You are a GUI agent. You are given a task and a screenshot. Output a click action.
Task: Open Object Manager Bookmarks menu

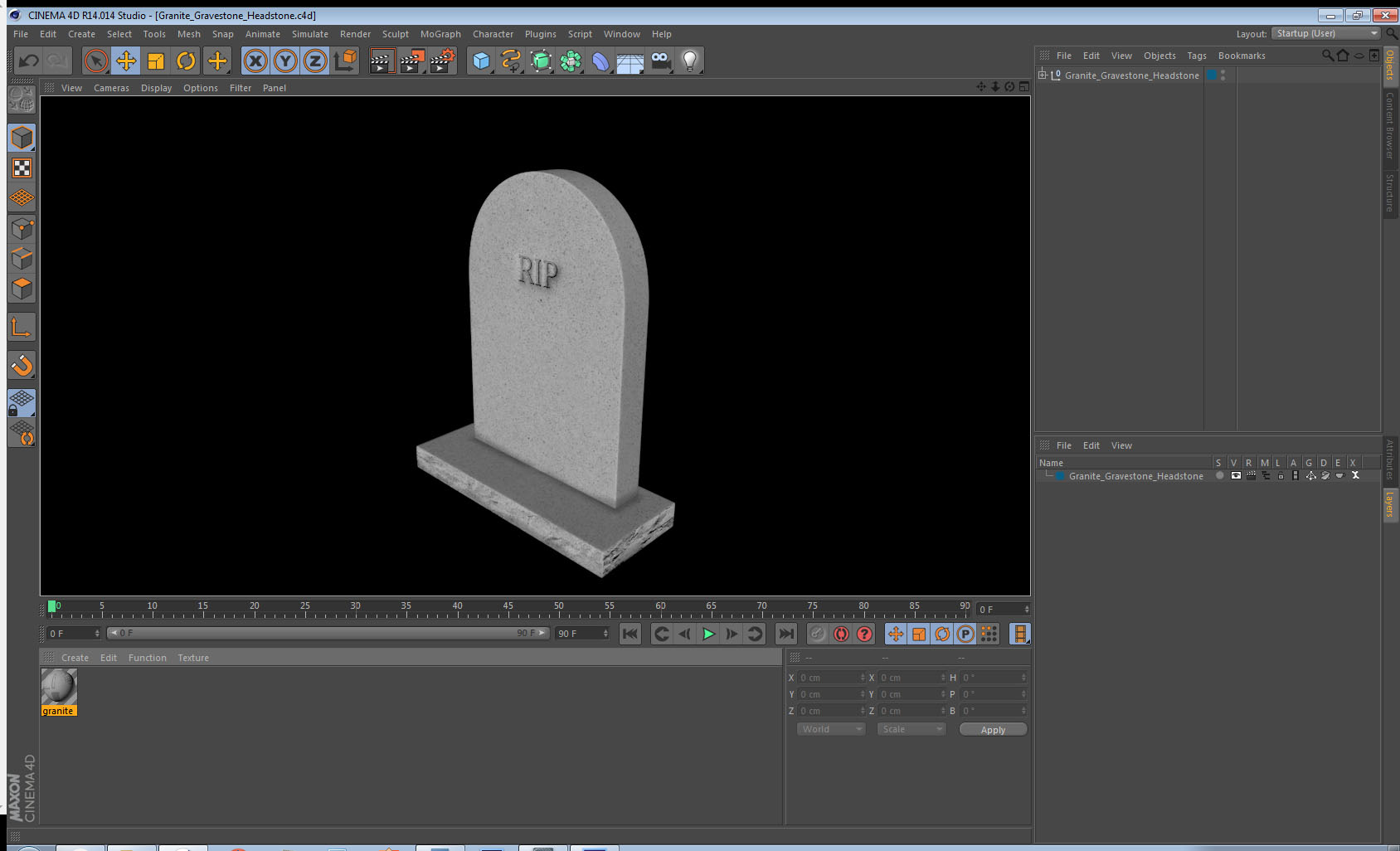(1242, 56)
